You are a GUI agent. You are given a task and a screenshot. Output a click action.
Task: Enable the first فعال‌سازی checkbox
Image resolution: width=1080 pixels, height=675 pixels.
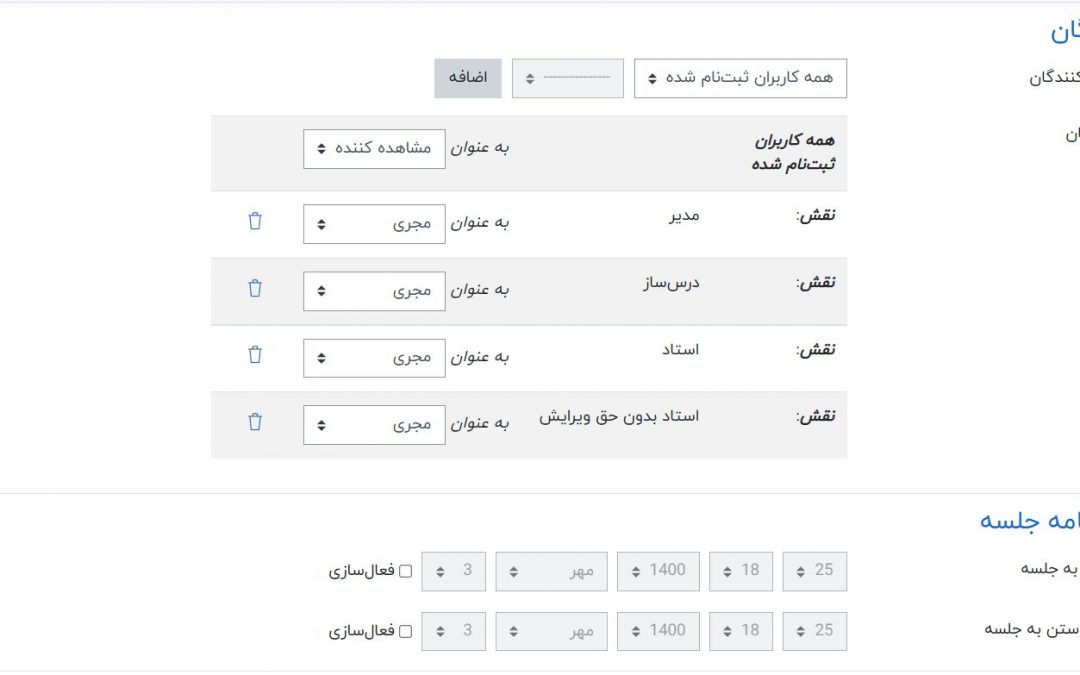405,572
